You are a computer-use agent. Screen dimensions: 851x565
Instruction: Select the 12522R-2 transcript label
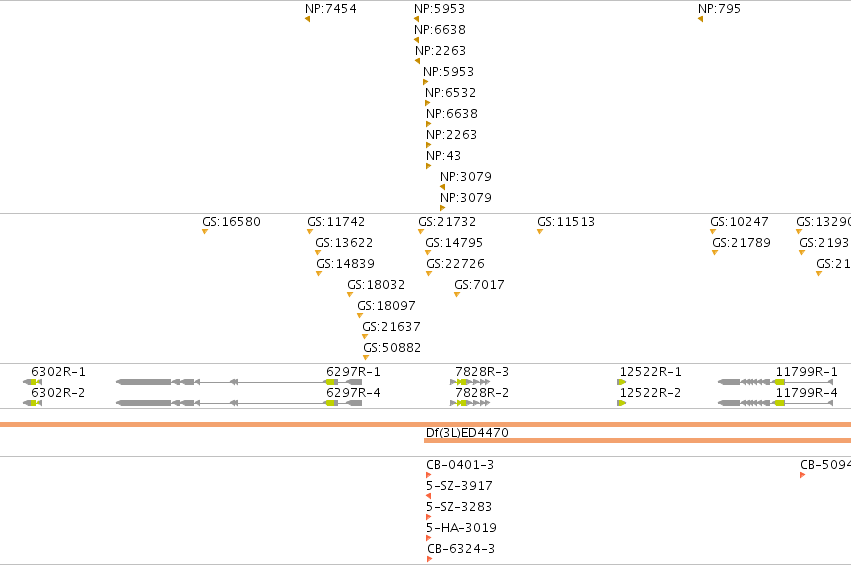pyautogui.click(x=650, y=392)
